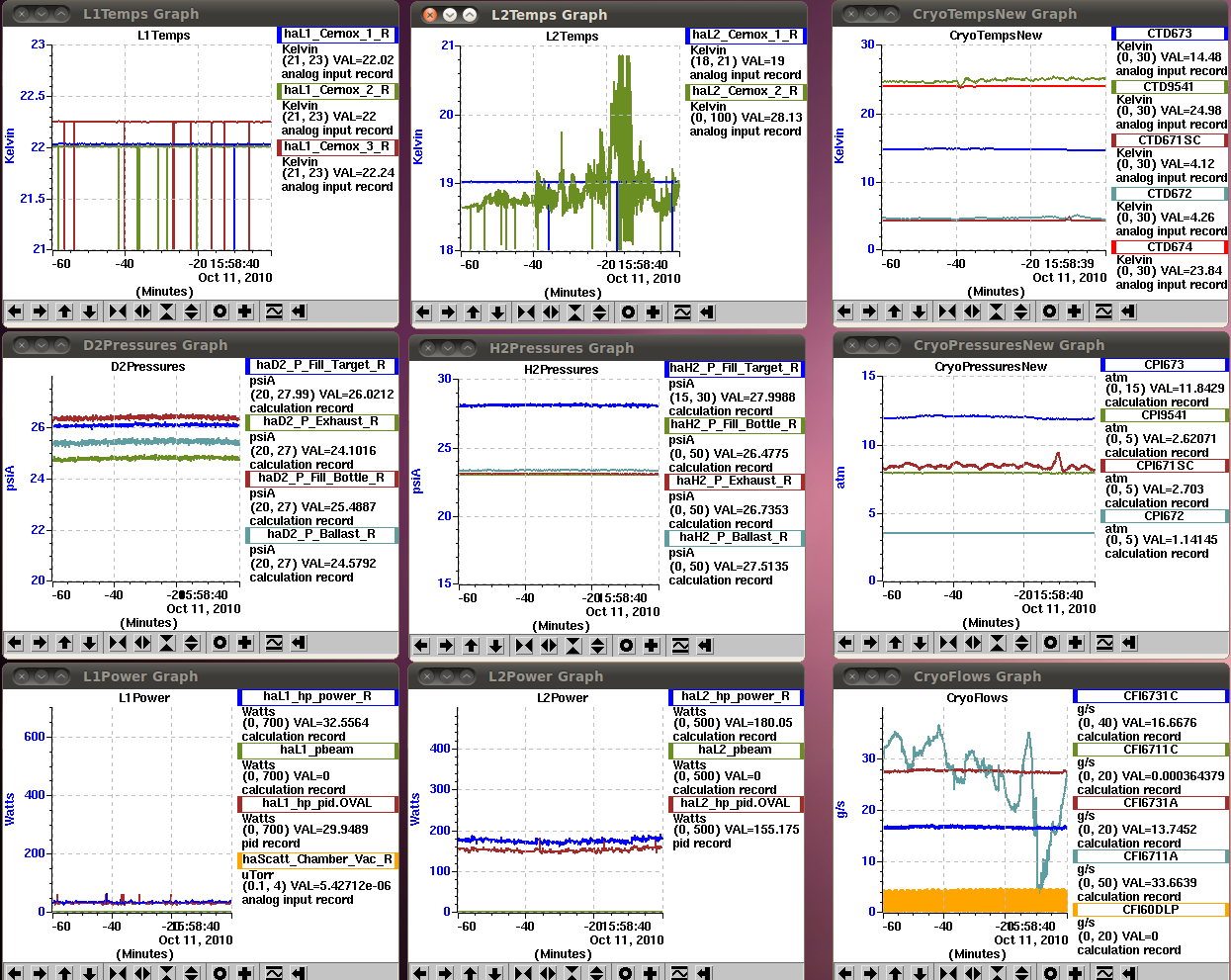
Task: Select haL1_Cernox_3_R legend entry
Action: 337,146
